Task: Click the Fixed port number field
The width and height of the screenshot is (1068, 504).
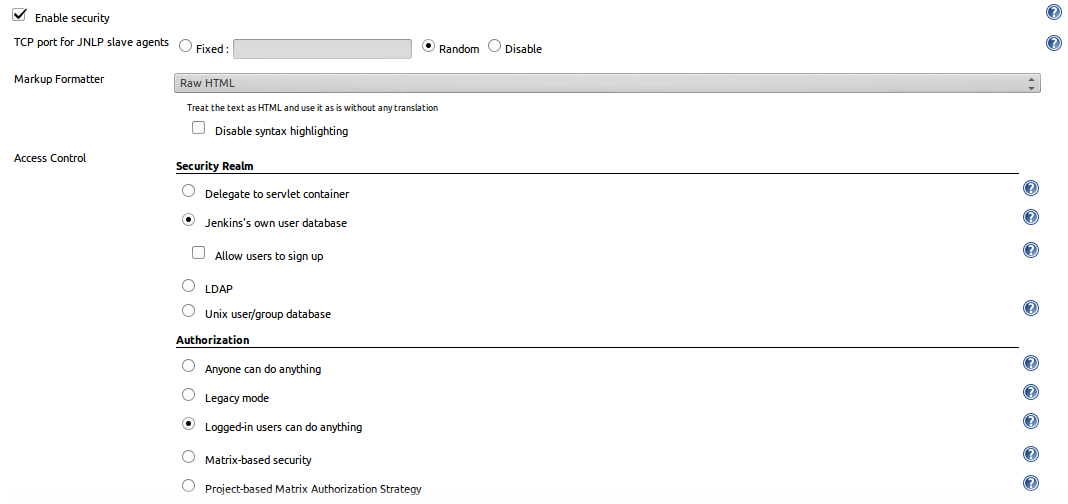Action: [x=322, y=49]
